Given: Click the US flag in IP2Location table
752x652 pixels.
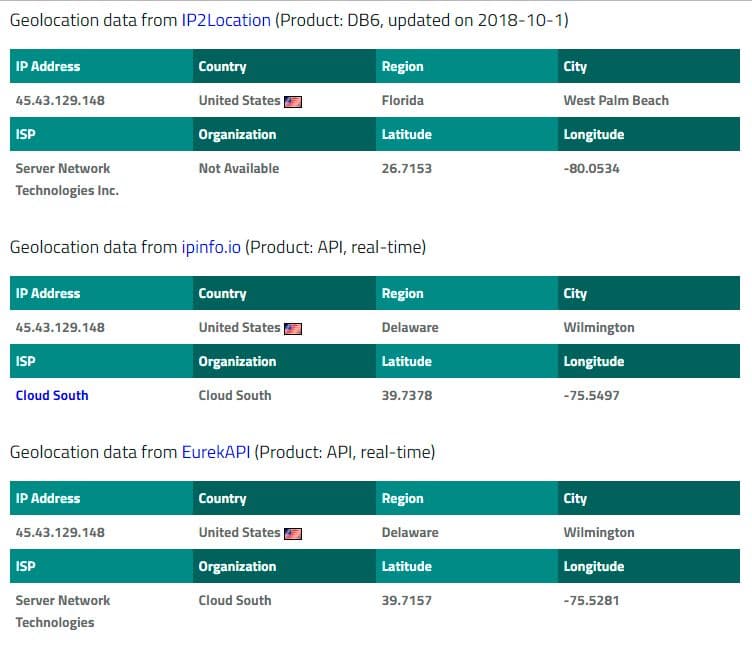Looking at the screenshot, I should coord(293,102).
